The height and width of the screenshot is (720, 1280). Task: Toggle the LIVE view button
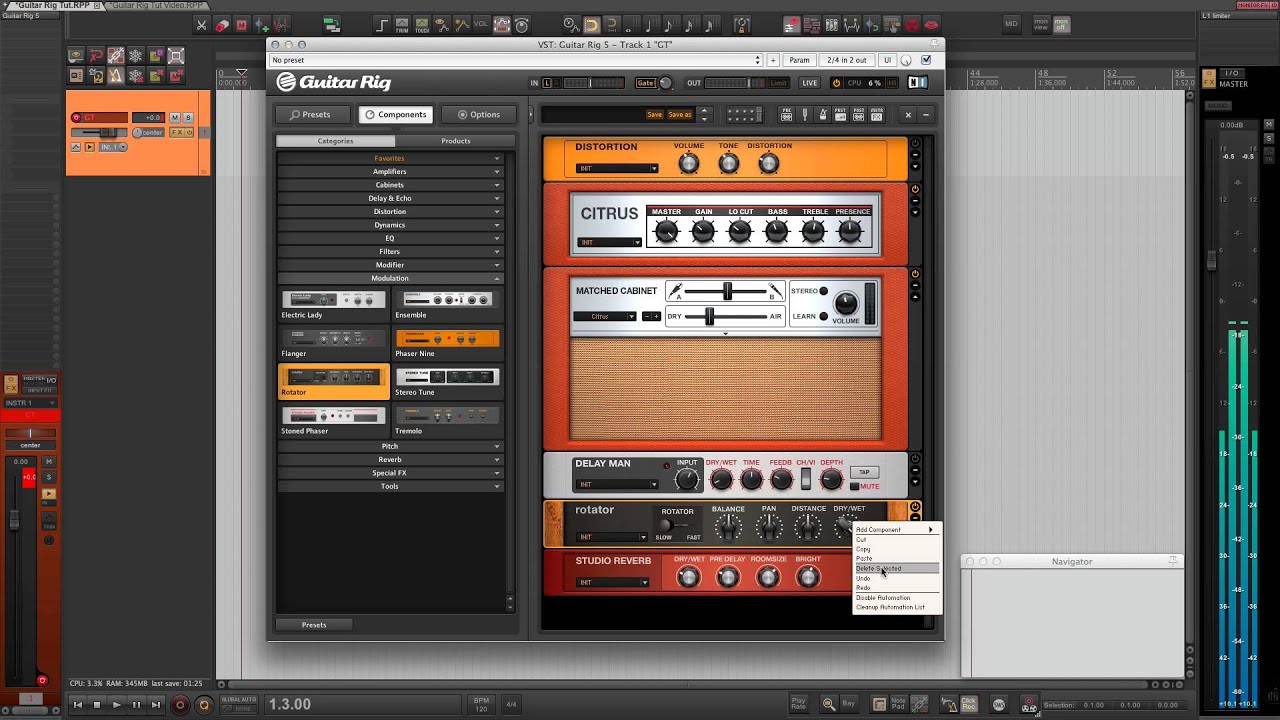pyautogui.click(x=810, y=83)
